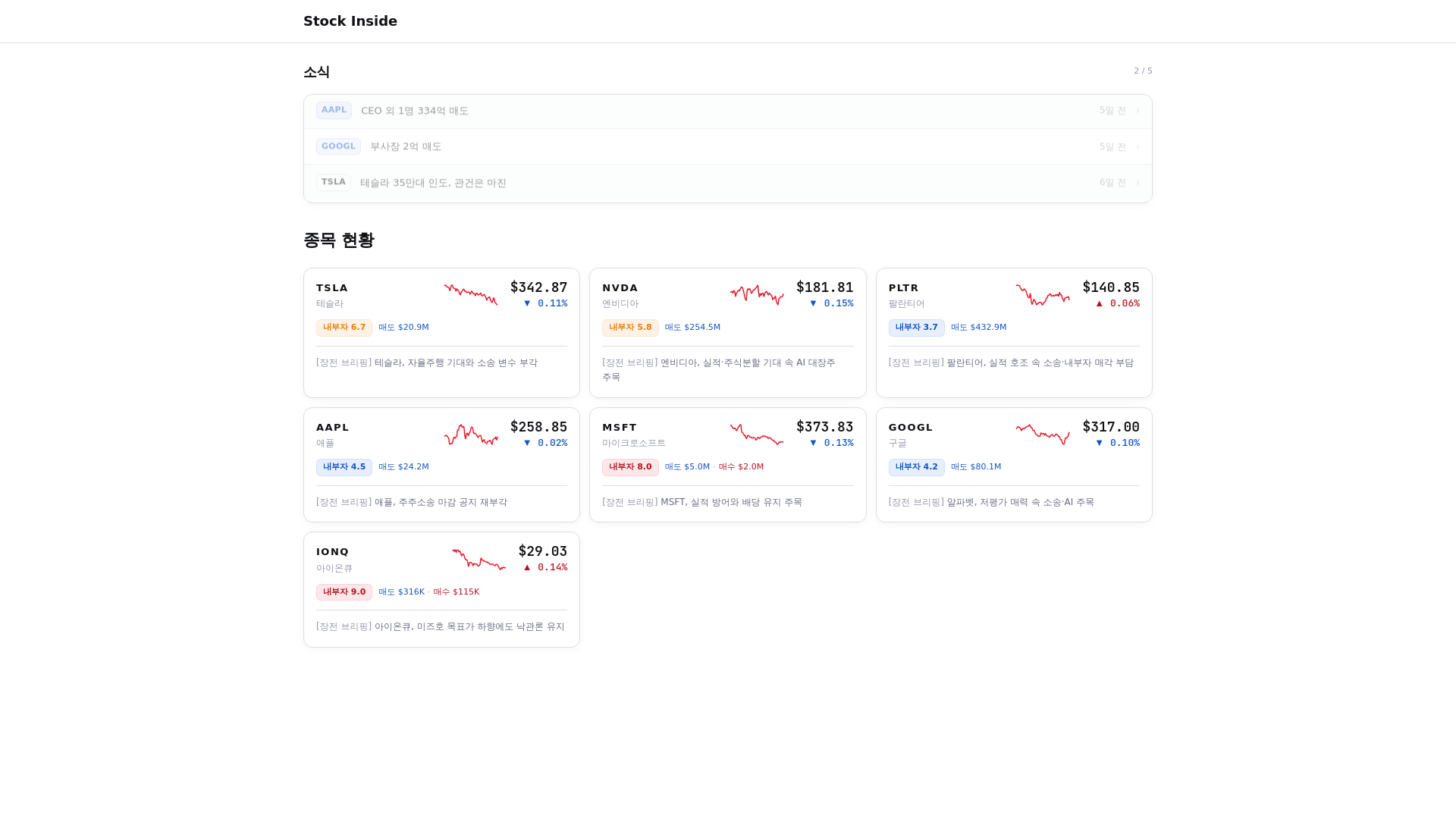This screenshot has height=819, width=1456.
Task: Click the $29.03 IONQ price
Action: tap(543, 551)
